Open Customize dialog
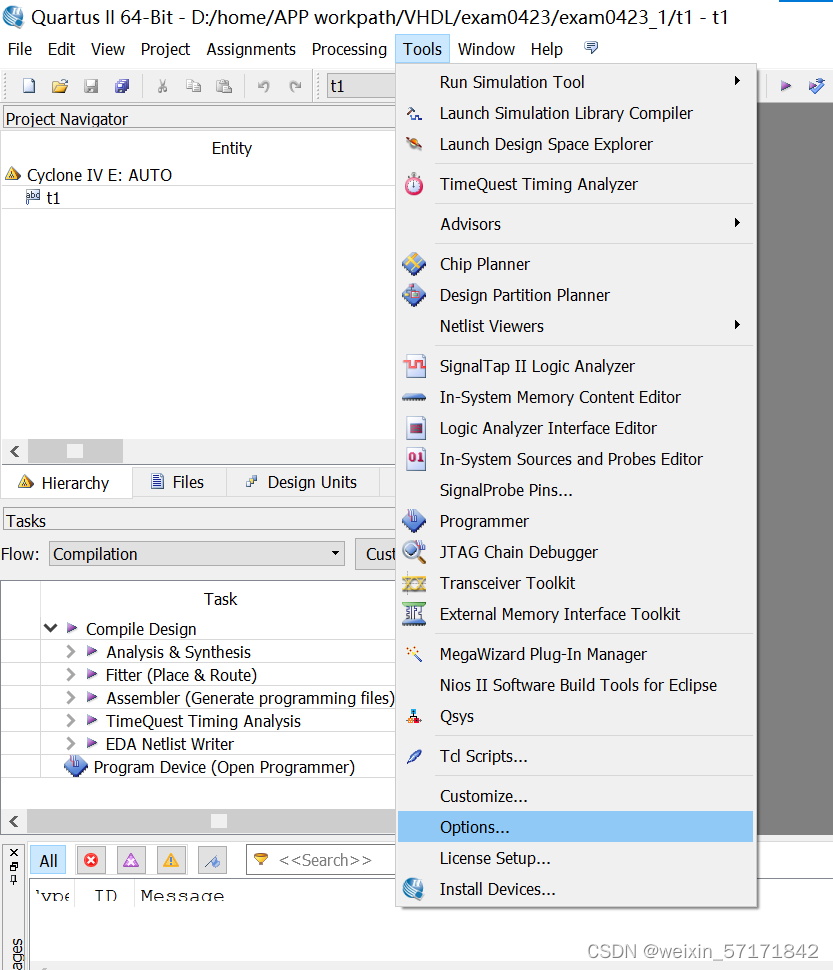Image resolution: width=833 pixels, height=970 pixels. pos(575,796)
